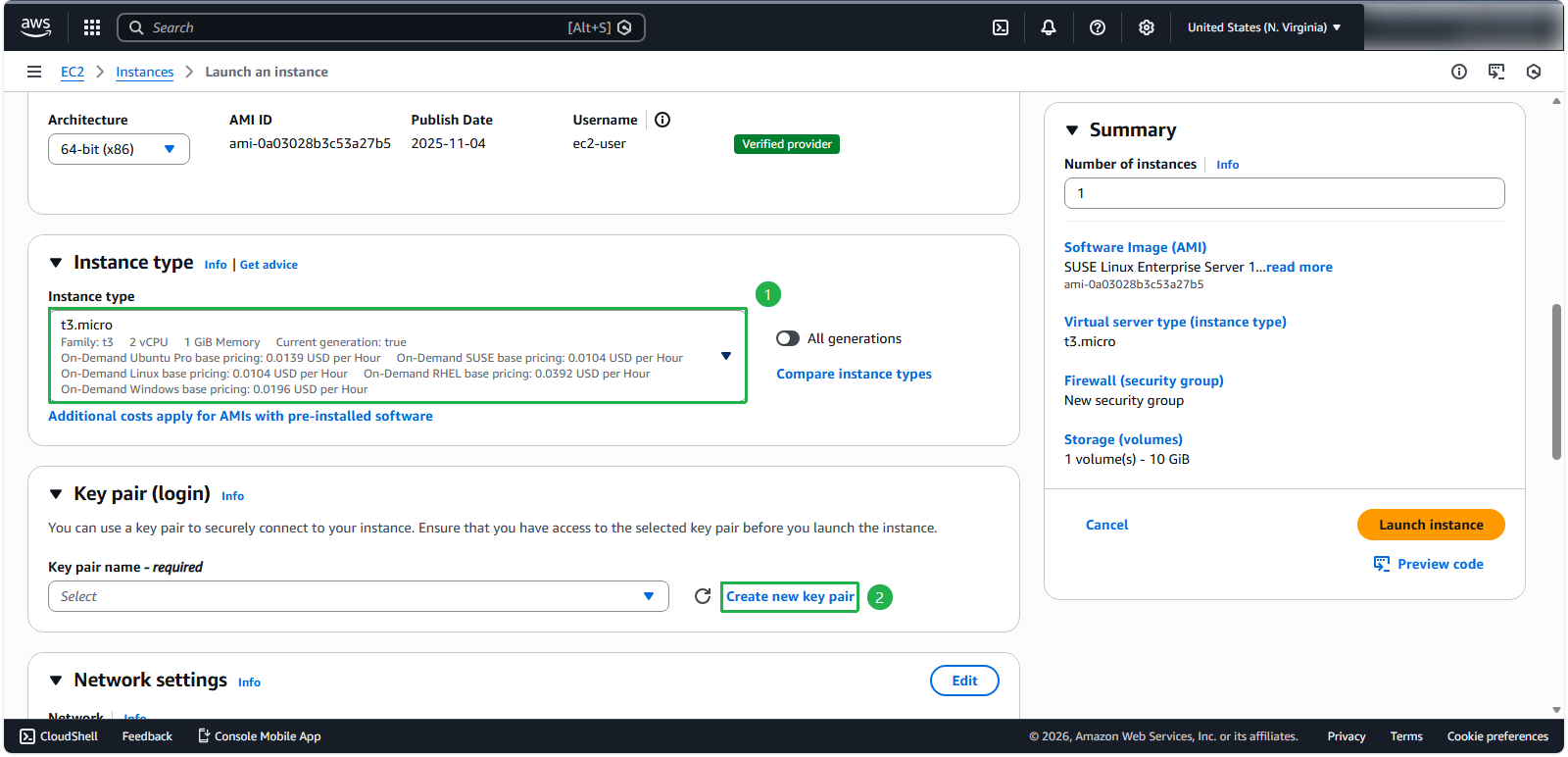Click the scrollbar up arrow

(1556, 101)
